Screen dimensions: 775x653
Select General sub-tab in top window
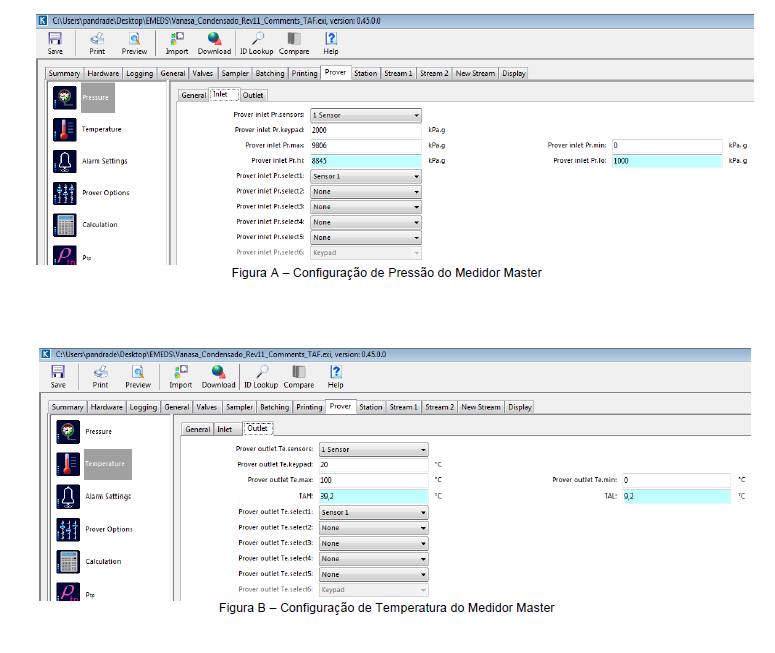point(193,95)
